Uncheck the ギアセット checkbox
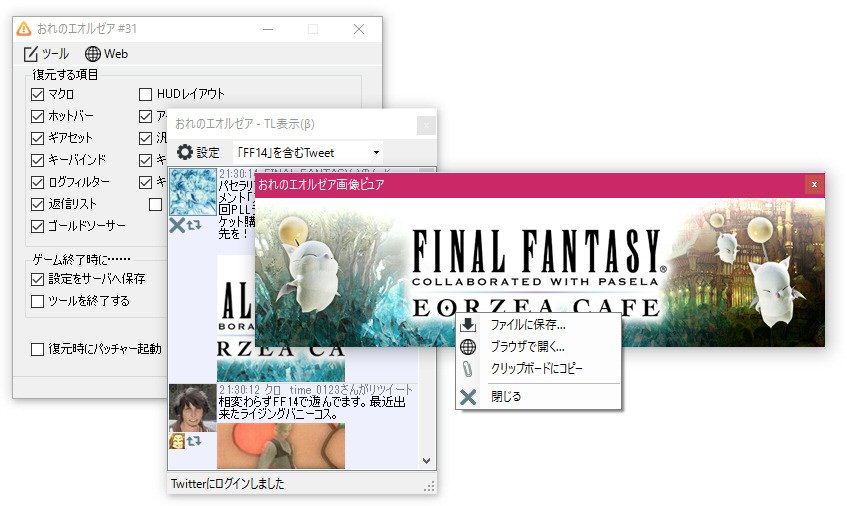This screenshot has width=847, height=506. click(x=37, y=138)
